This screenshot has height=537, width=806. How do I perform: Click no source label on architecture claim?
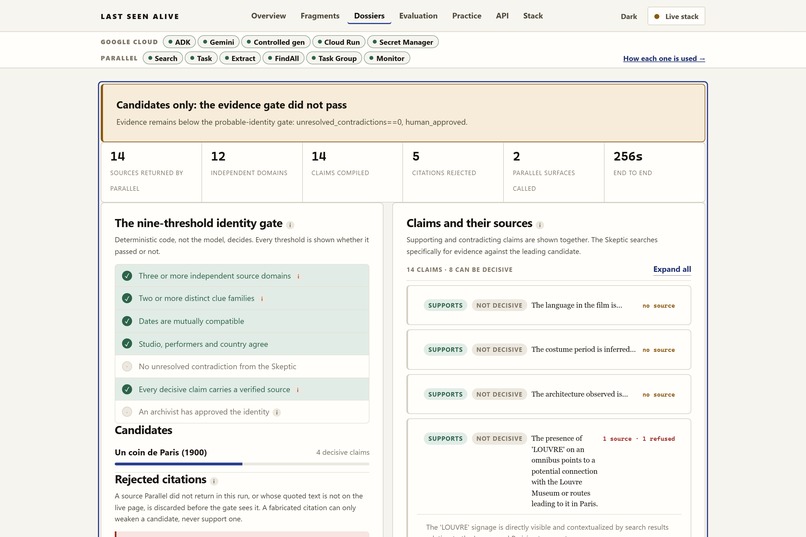pos(658,395)
